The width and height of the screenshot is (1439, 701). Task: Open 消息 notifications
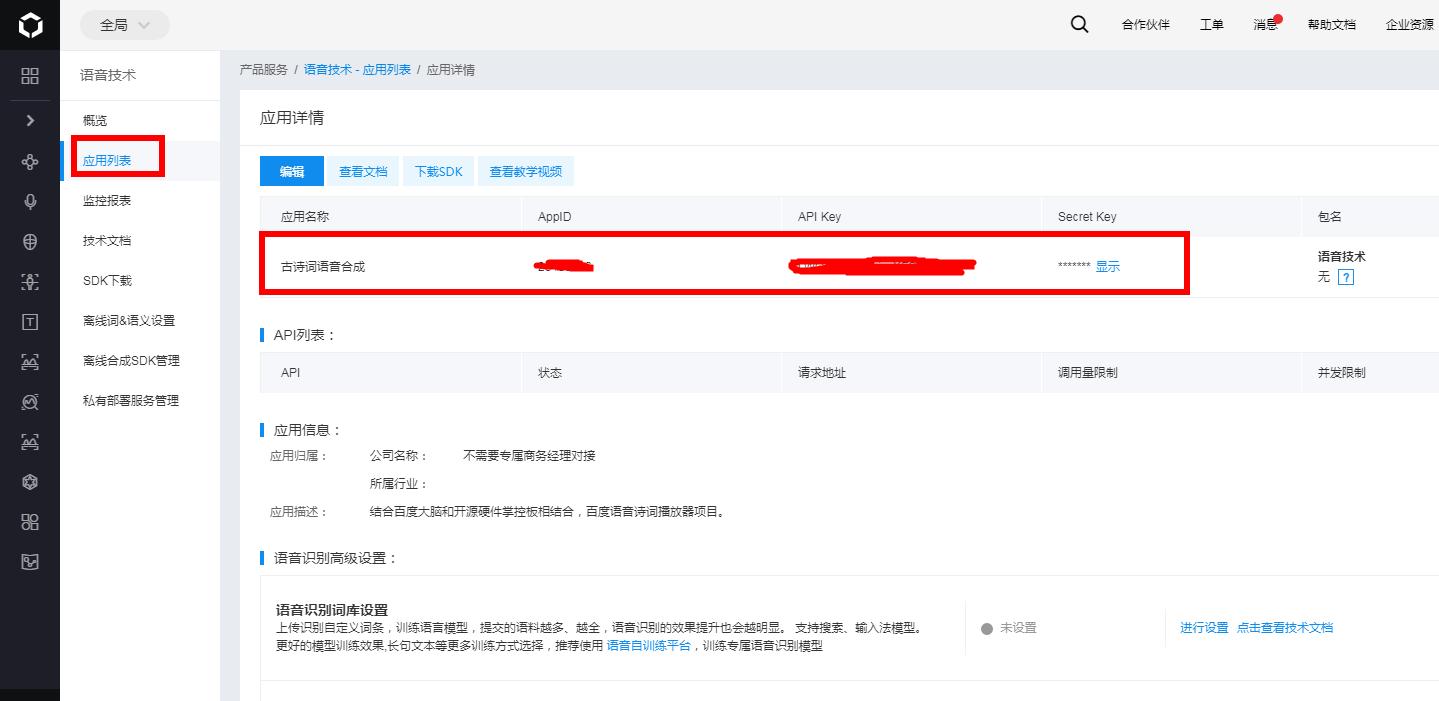coord(1265,25)
